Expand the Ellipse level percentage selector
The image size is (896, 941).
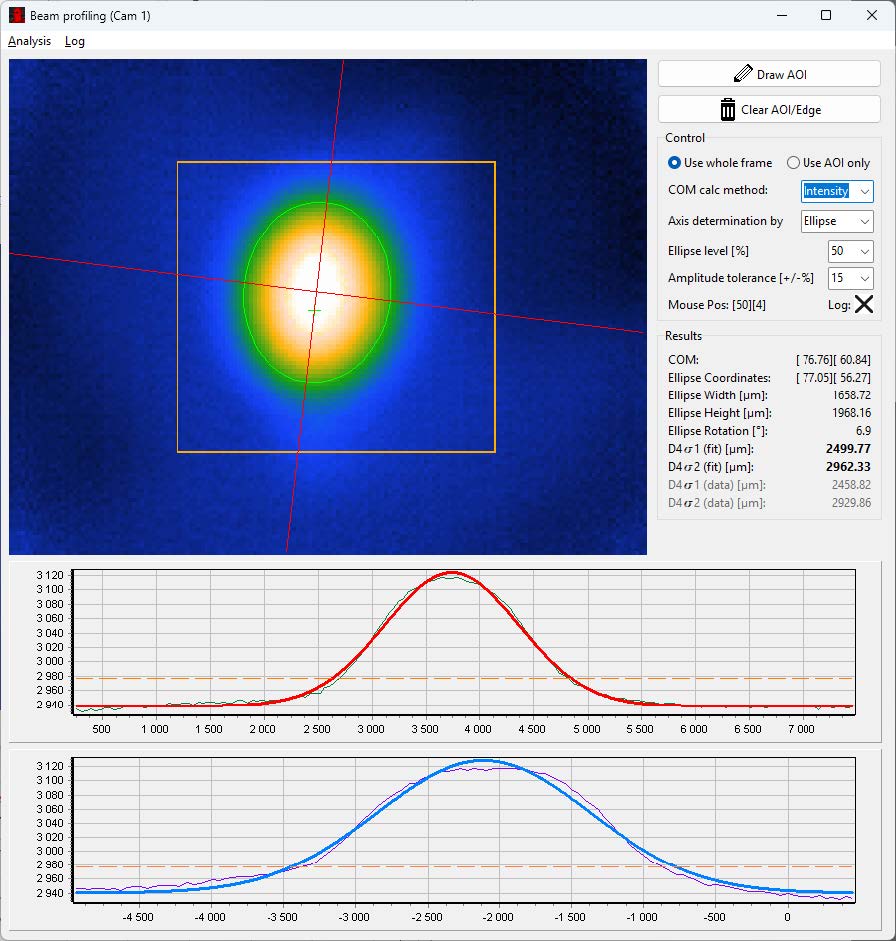862,251
